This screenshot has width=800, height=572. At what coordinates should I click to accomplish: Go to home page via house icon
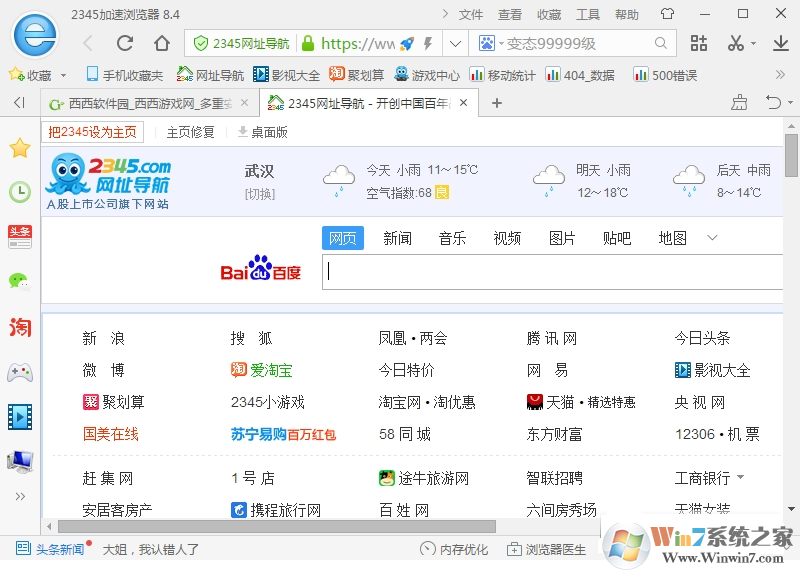[x=162, y=43]
